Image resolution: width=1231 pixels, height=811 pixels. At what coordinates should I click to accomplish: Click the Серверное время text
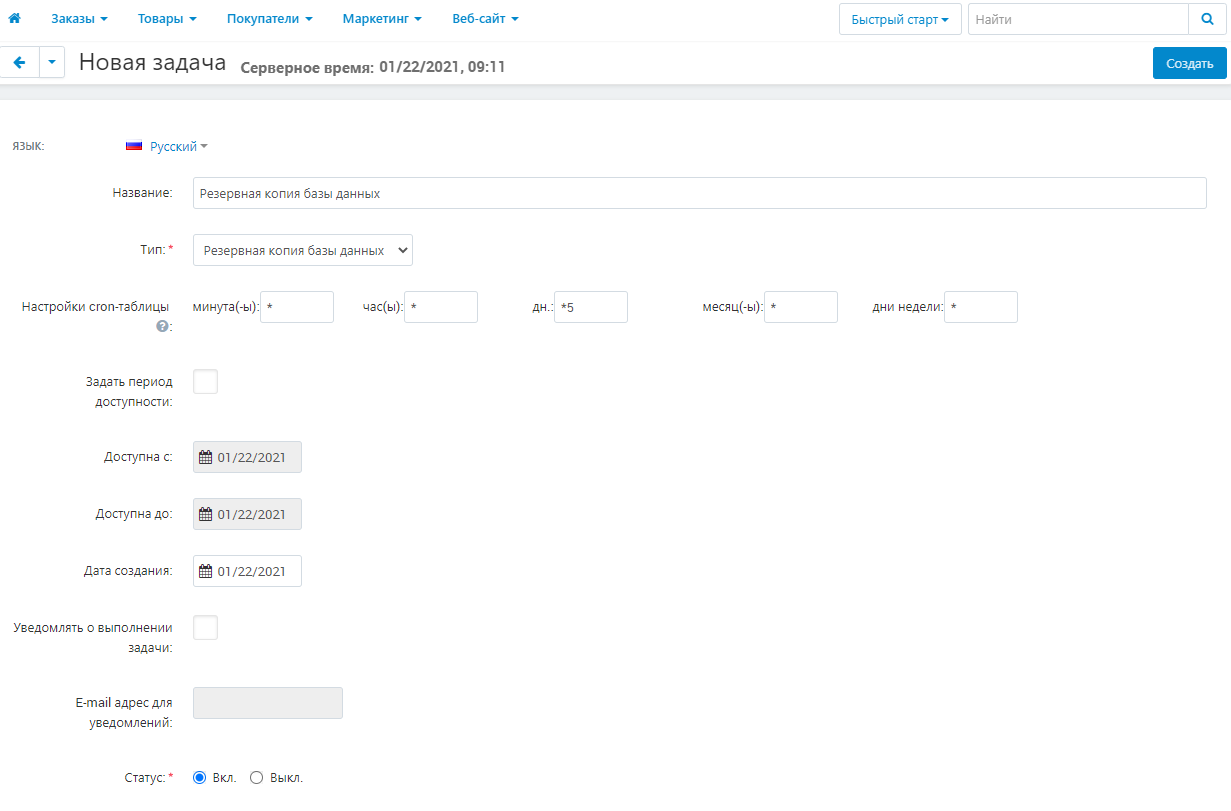[x=373, y=67]
